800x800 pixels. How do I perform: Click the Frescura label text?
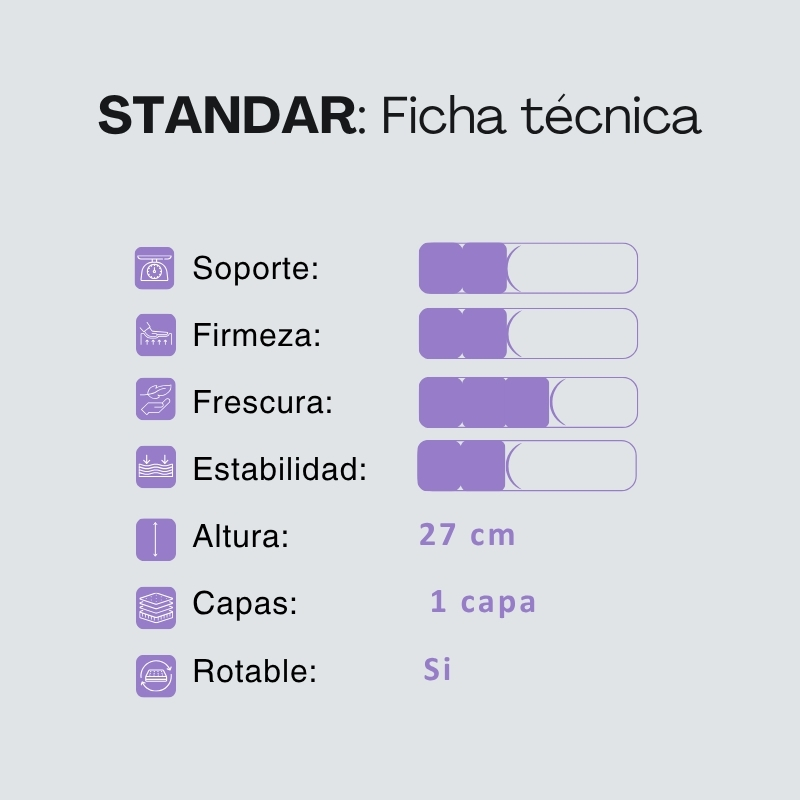(262, 402)
